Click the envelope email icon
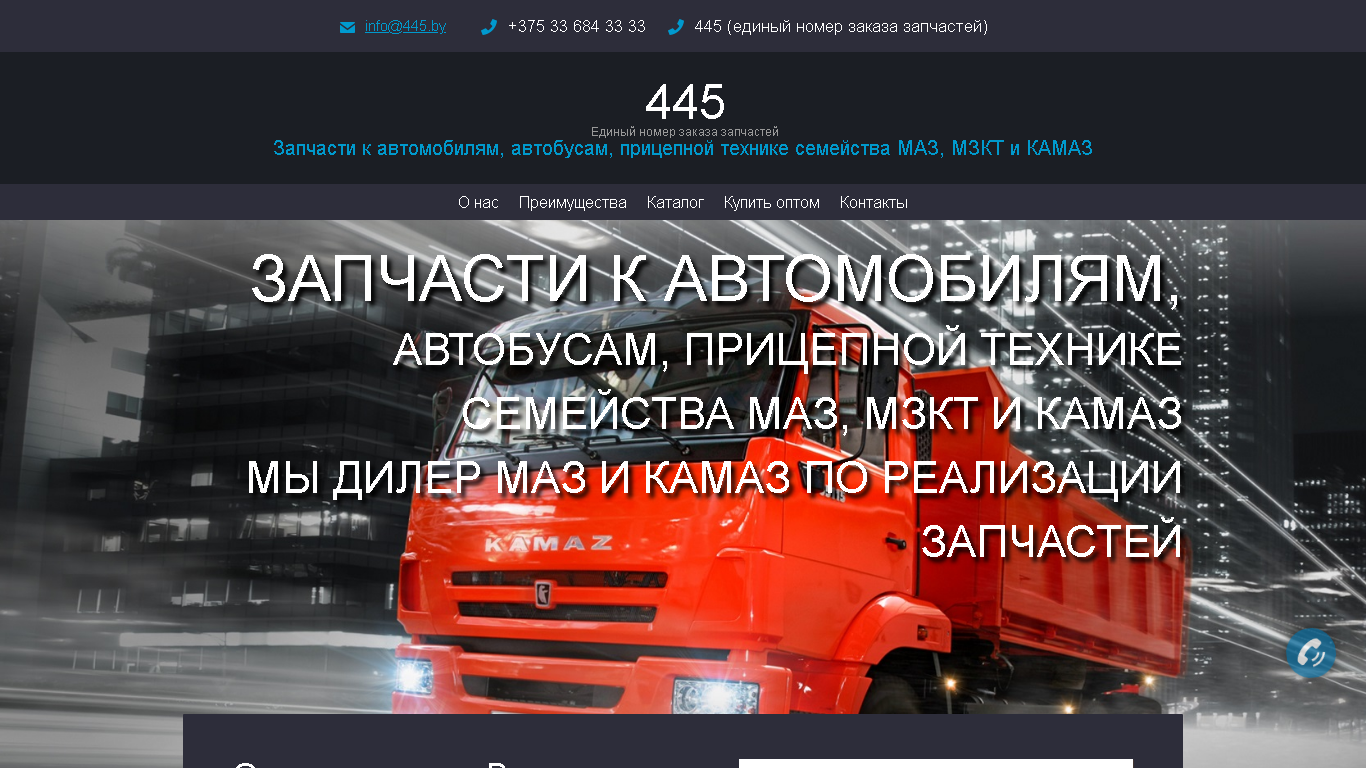The width and height of the screenshot is (1366, 768). (x=347, y=27)
